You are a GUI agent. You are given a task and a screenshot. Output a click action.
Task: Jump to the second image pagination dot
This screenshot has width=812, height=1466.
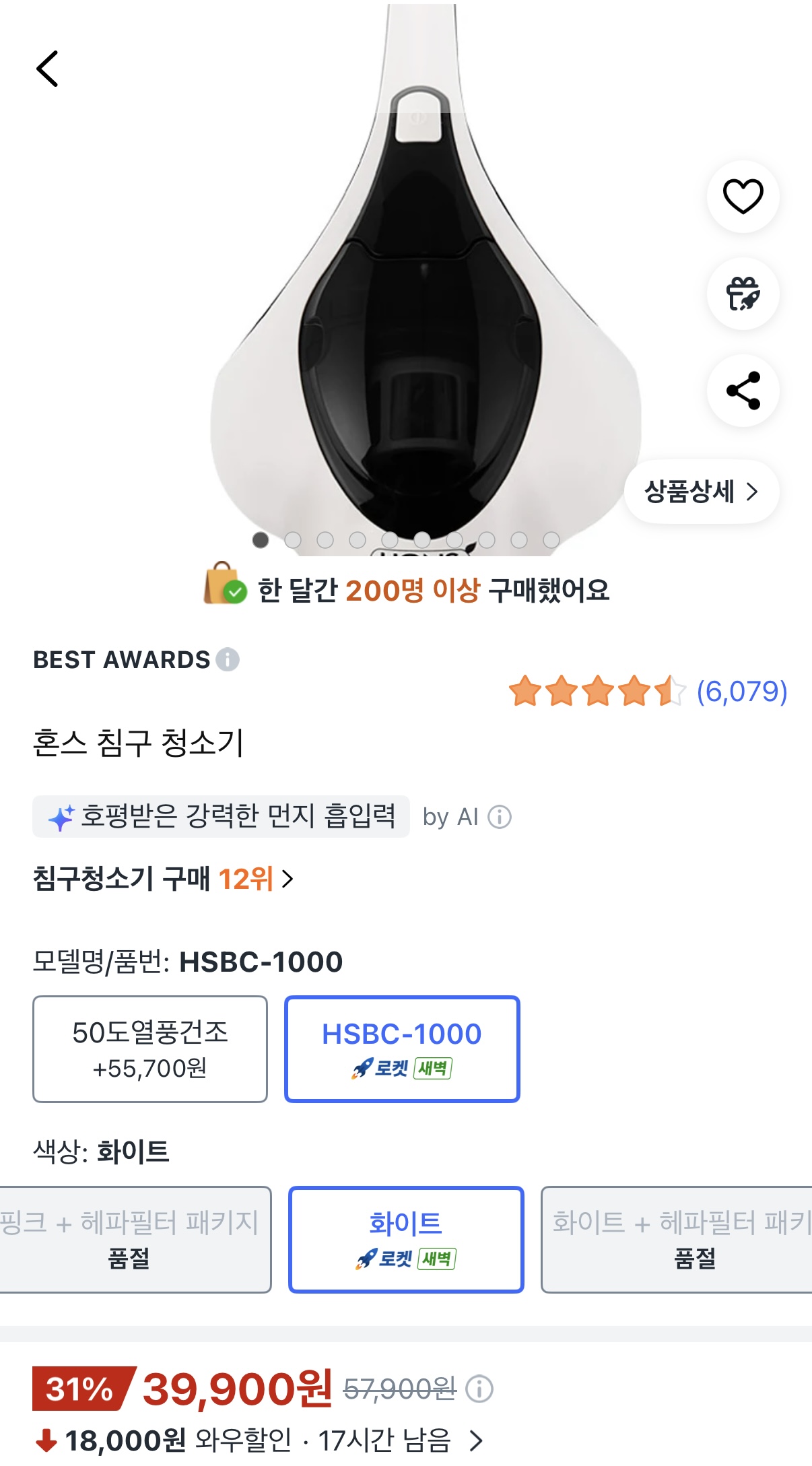(x=293, y=540)
